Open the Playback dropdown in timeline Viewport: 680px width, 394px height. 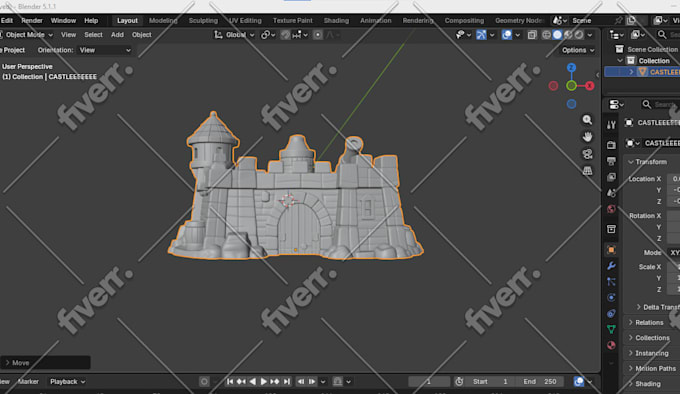[67, 381]
